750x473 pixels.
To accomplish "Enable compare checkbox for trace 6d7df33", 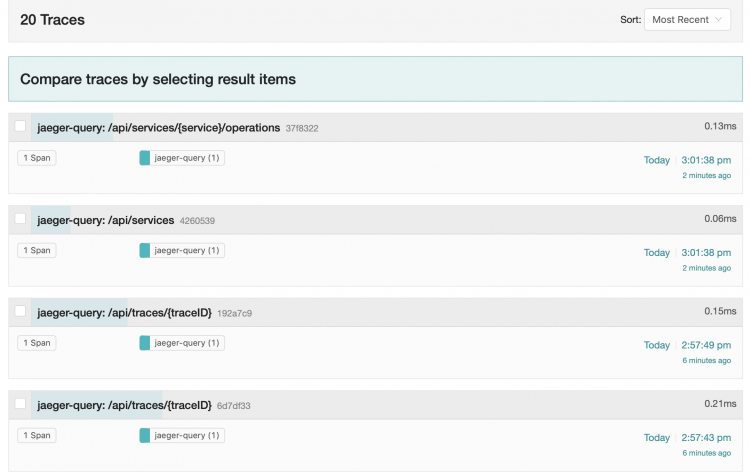I will point(20,404).
